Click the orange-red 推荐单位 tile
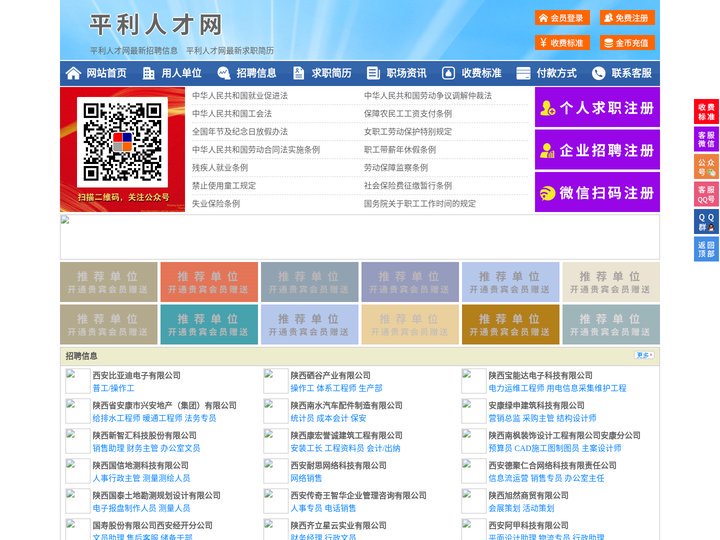The image size is (720, 540). (209, 282)
